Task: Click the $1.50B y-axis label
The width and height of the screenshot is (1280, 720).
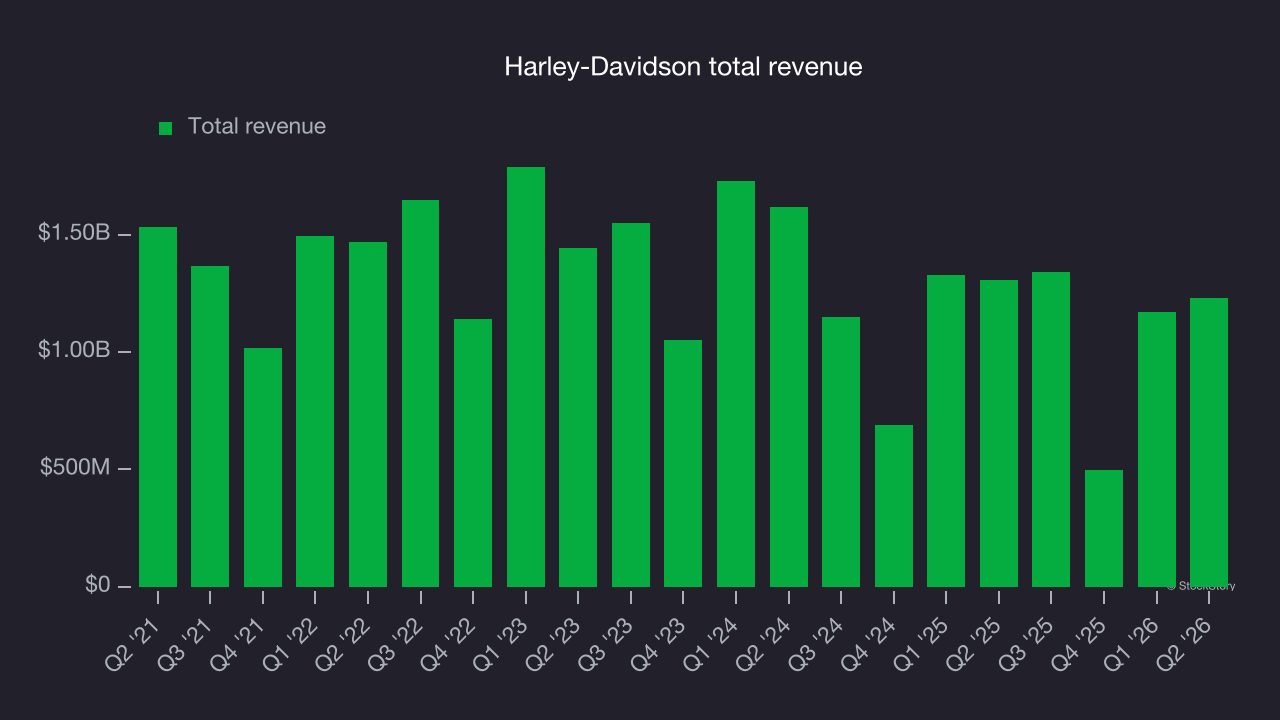Action: click(x=74, y=233)
